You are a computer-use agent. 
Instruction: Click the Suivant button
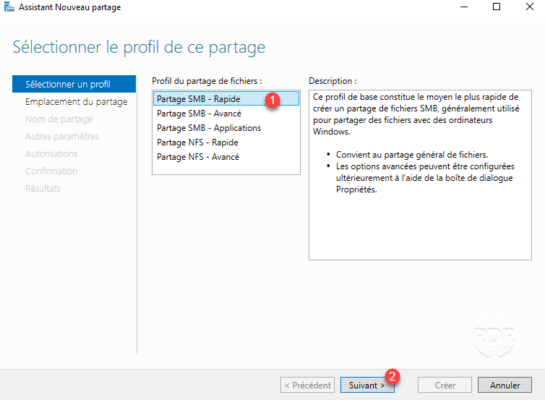(x=367, y=385)
